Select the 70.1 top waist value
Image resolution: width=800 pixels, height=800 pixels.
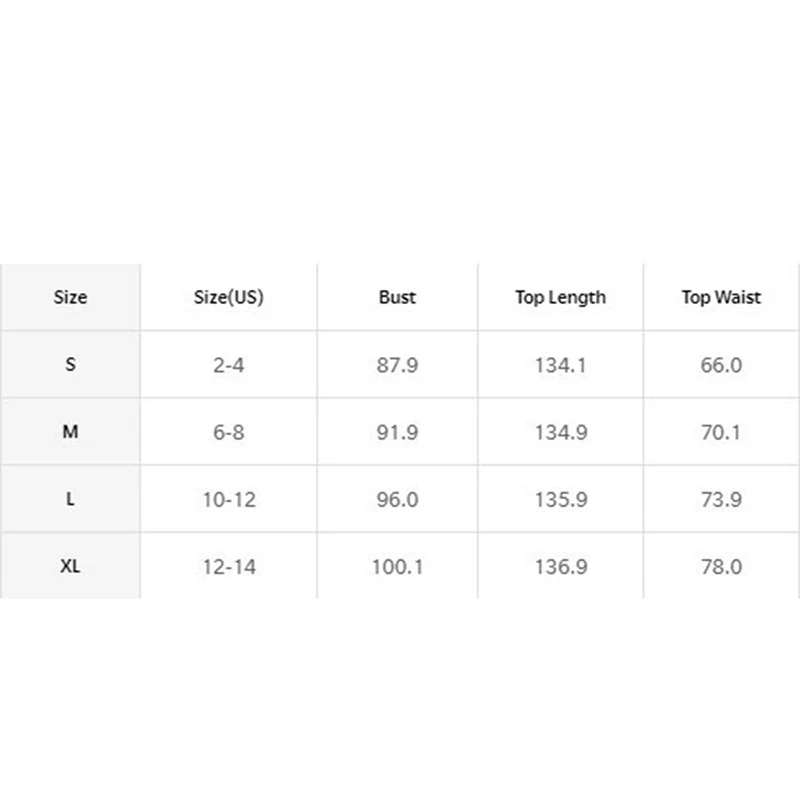721,432
